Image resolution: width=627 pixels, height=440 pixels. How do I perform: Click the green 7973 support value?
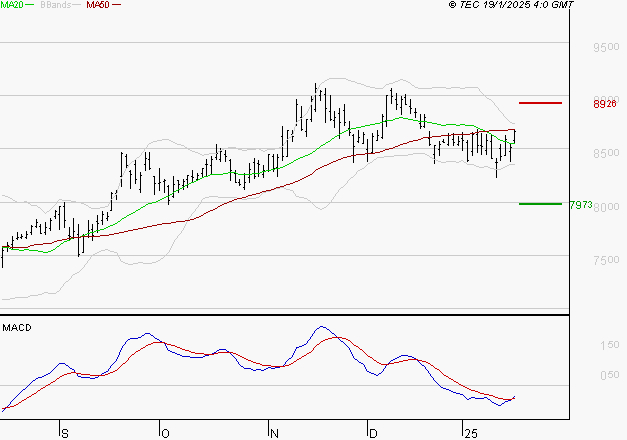click(581, 205)
